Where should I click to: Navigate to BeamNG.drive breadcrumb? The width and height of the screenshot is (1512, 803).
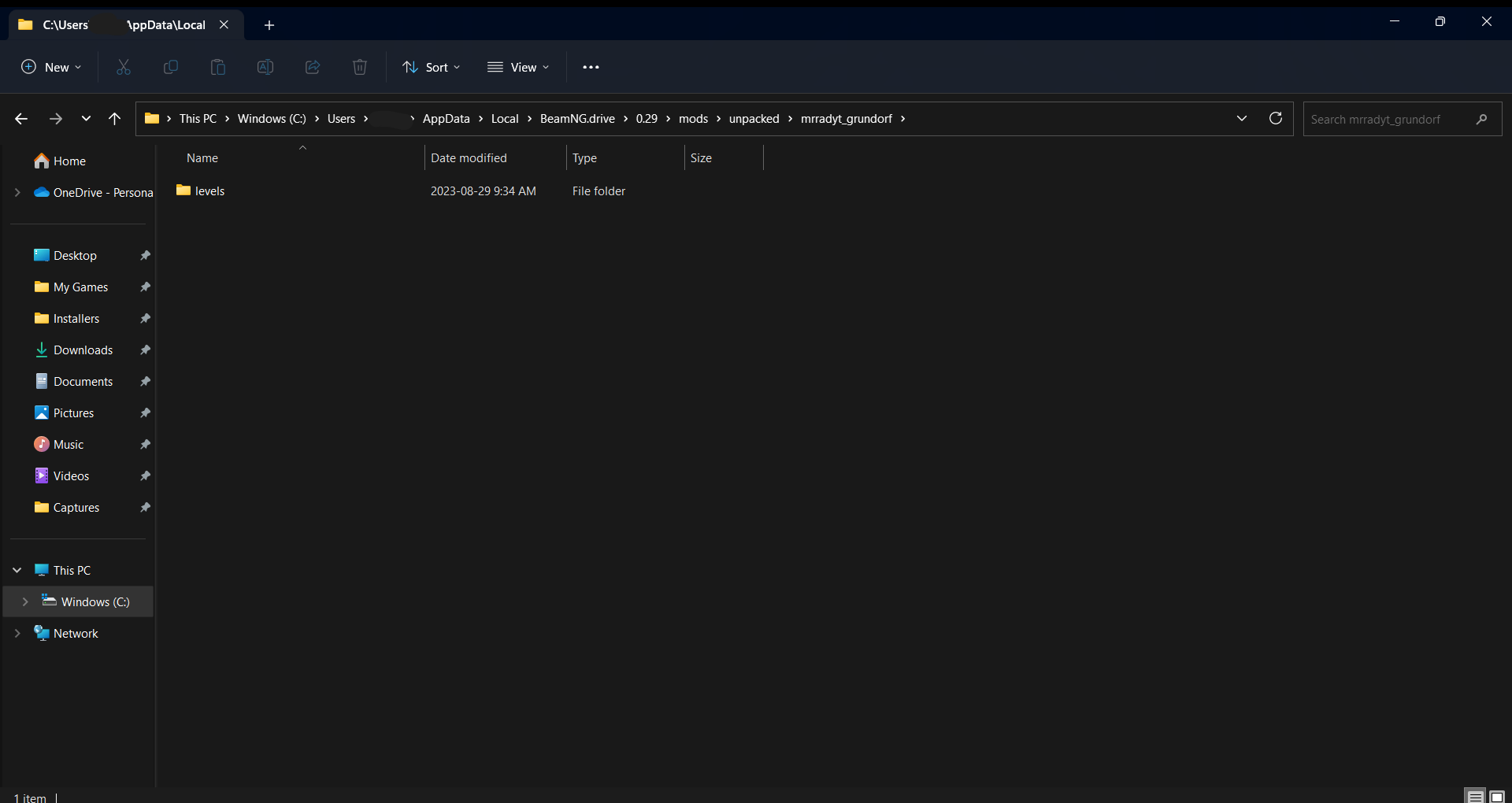click(x=577, y=119)
